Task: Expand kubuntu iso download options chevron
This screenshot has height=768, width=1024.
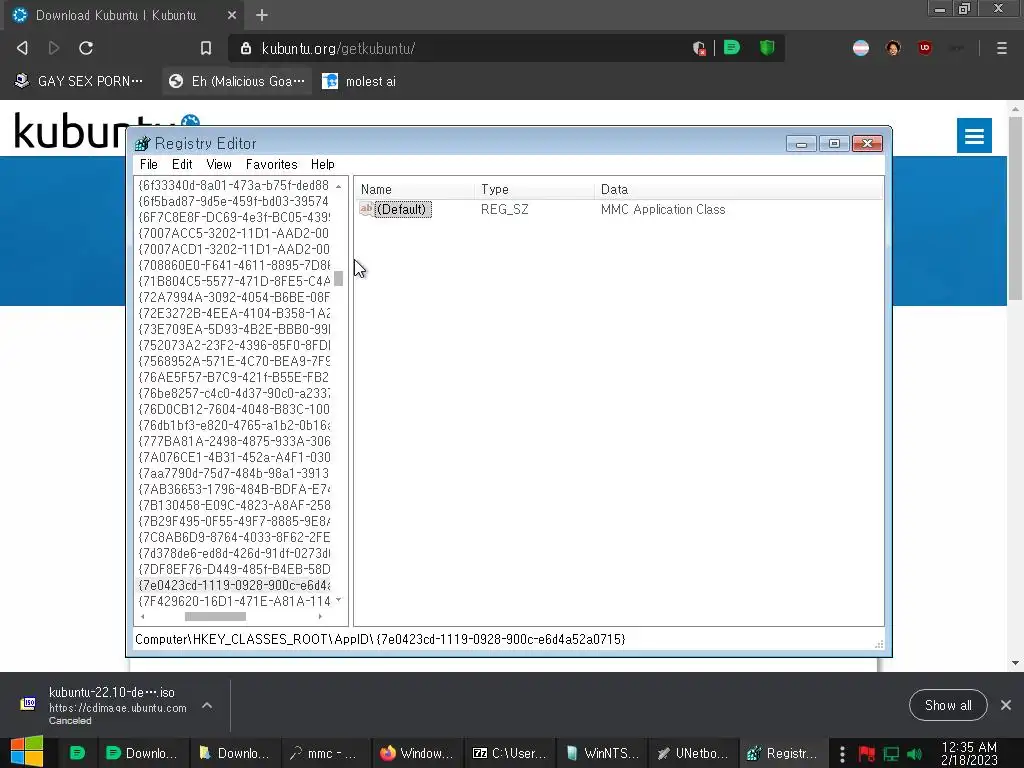Action: click(207, 705)
